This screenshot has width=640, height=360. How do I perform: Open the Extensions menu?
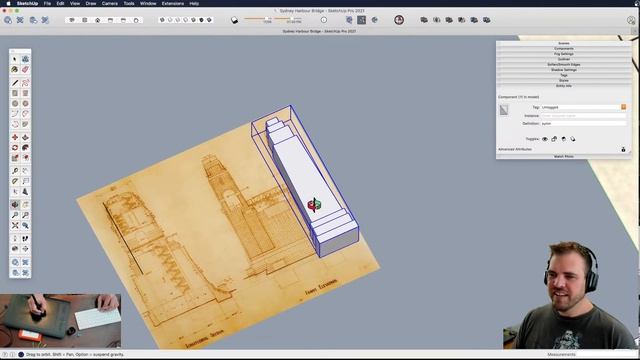point(173,3)
